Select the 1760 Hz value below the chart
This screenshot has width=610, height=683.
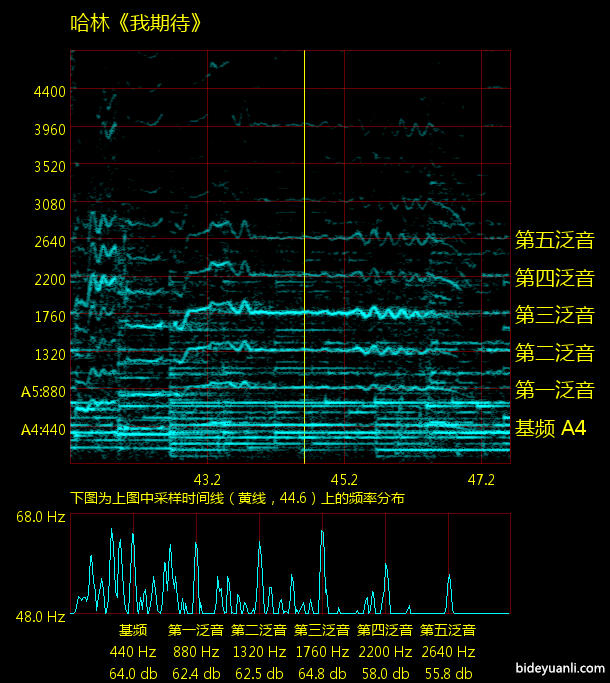click(x=322, y=652)
